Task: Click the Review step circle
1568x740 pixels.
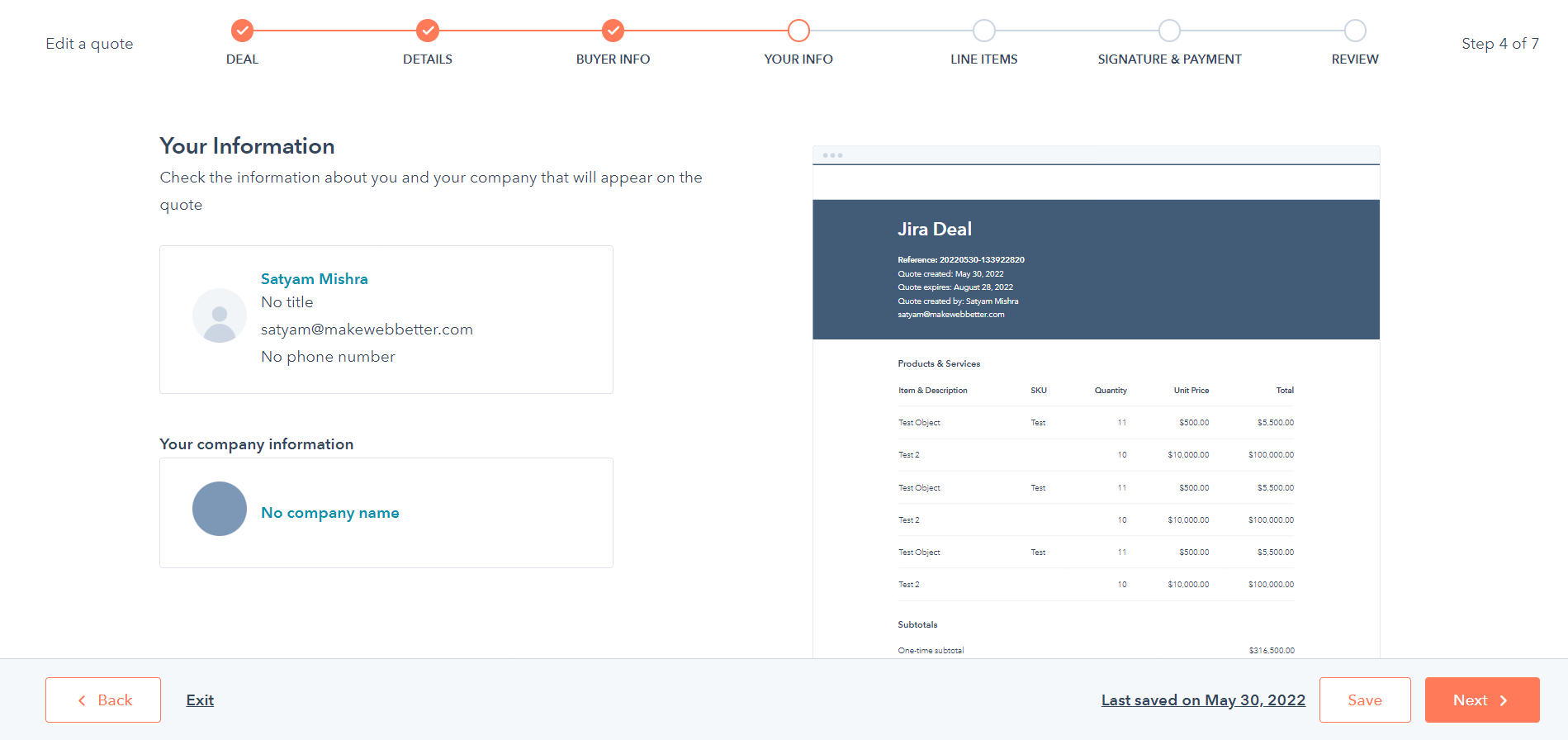Action: 1355,31
